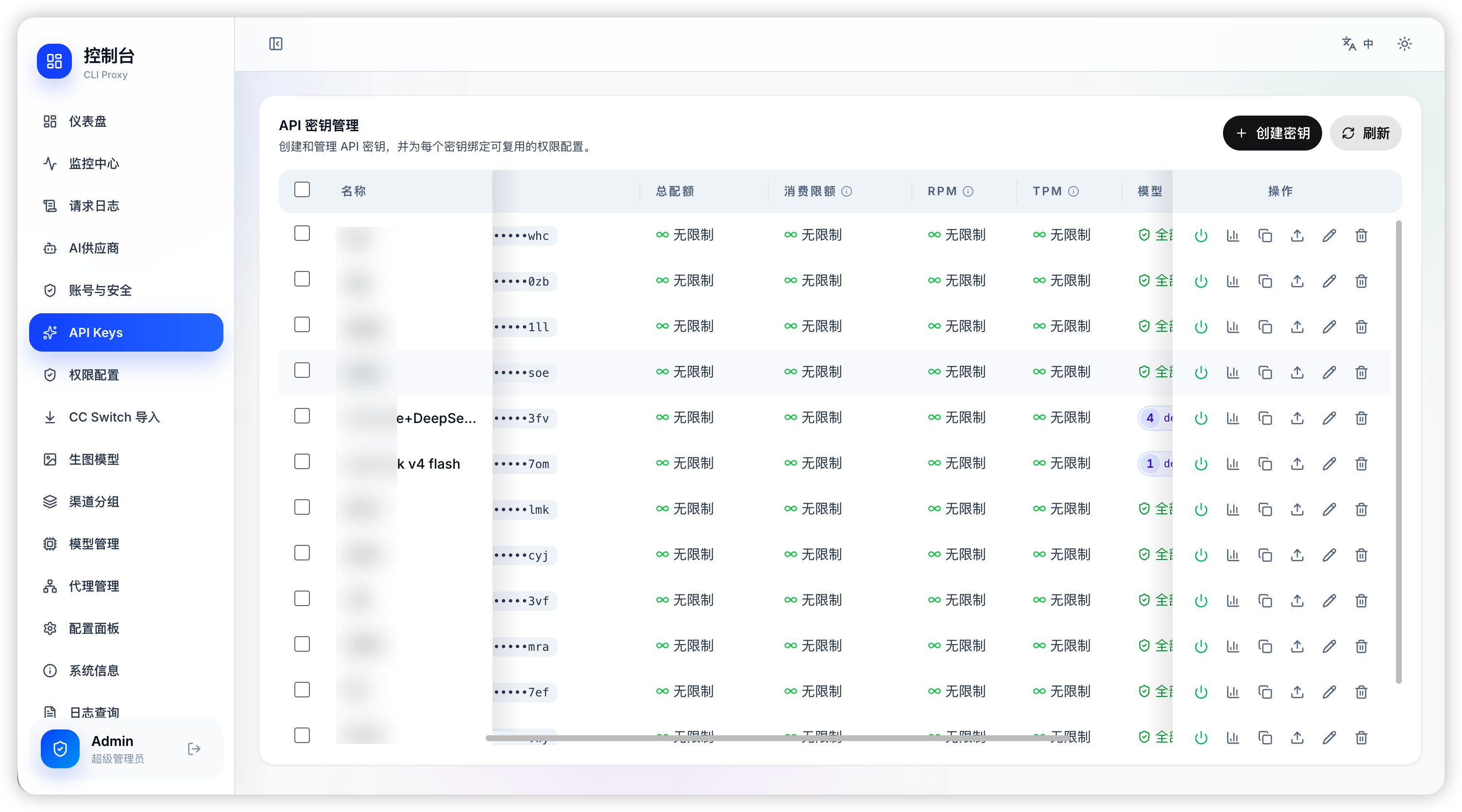Edit the key ending in 1ll
Screen dimensions: 1462x812
[x=1329, y=326]
